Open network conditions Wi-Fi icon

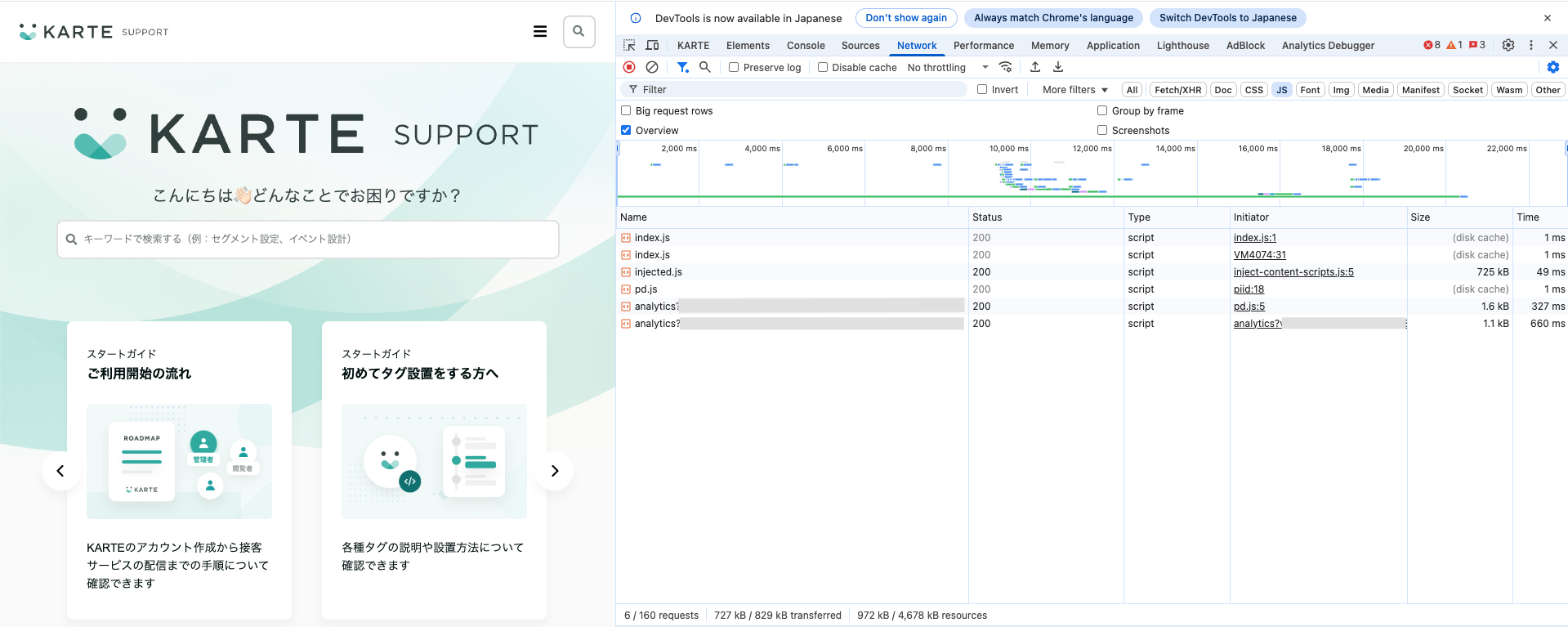point(1006,67)
